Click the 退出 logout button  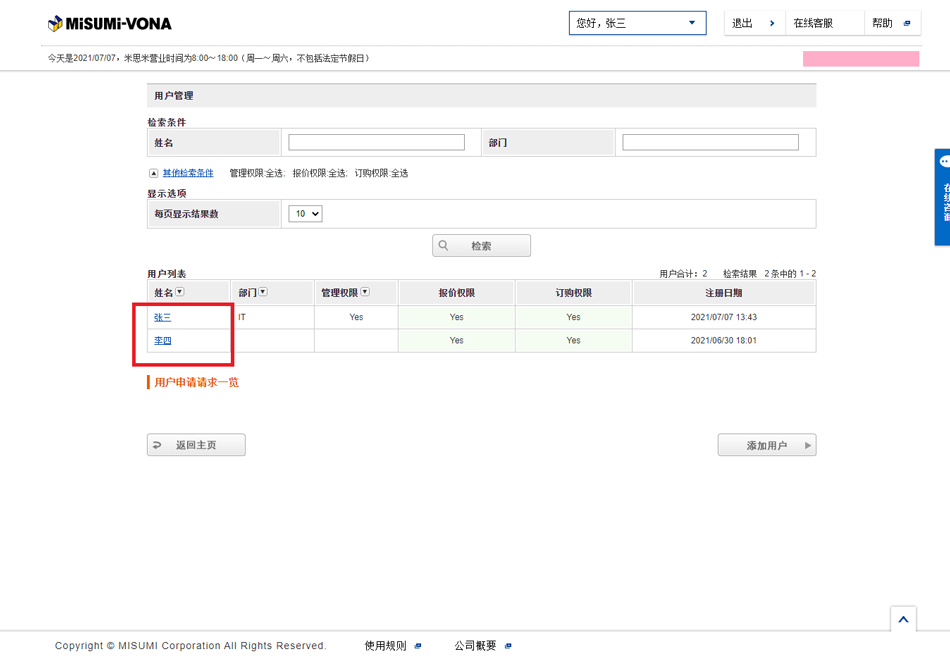pyautogui.click(x=753, y=23)
